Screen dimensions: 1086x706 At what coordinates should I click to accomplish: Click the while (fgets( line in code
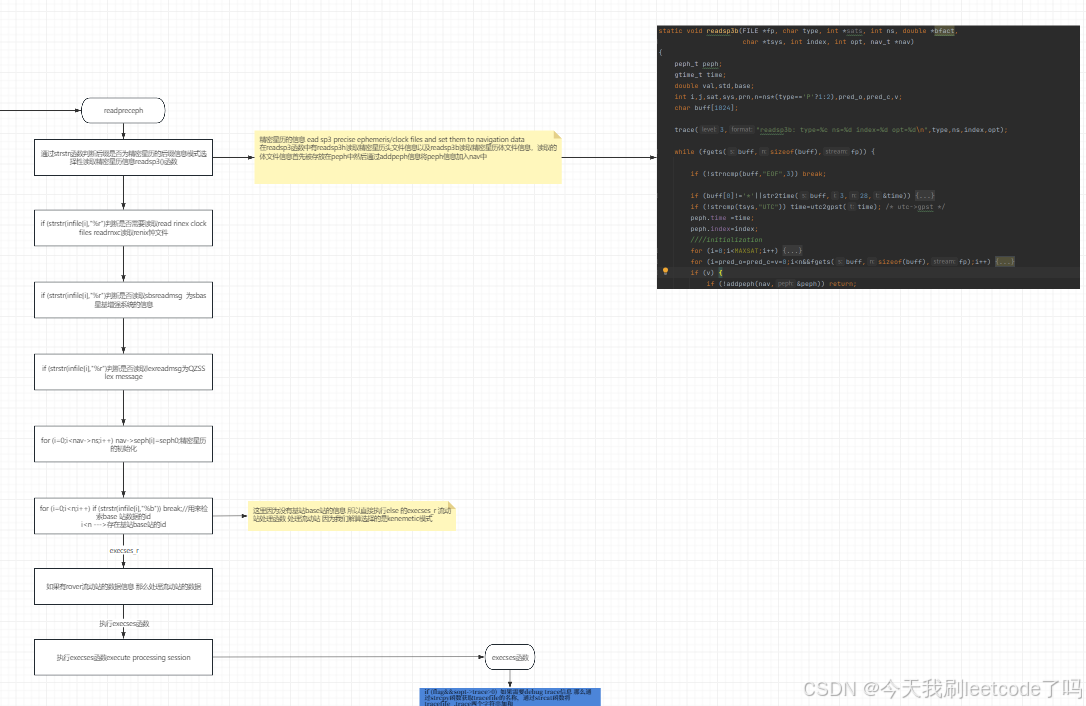tap(774, 152)
